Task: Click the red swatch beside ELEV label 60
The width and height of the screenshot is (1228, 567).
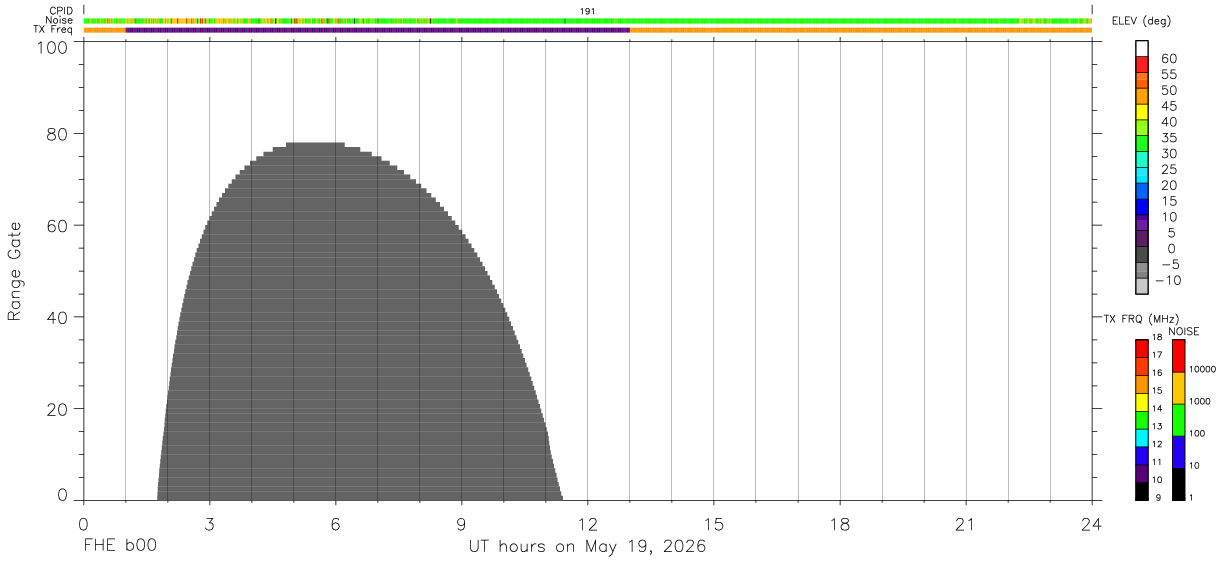Action: (1142, 64)
